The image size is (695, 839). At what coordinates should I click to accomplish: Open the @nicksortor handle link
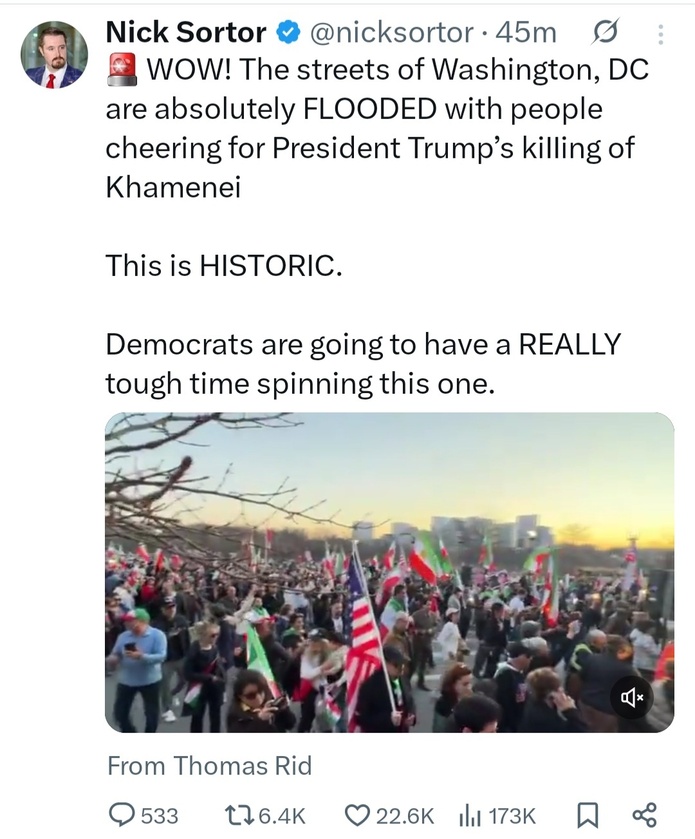392,33
